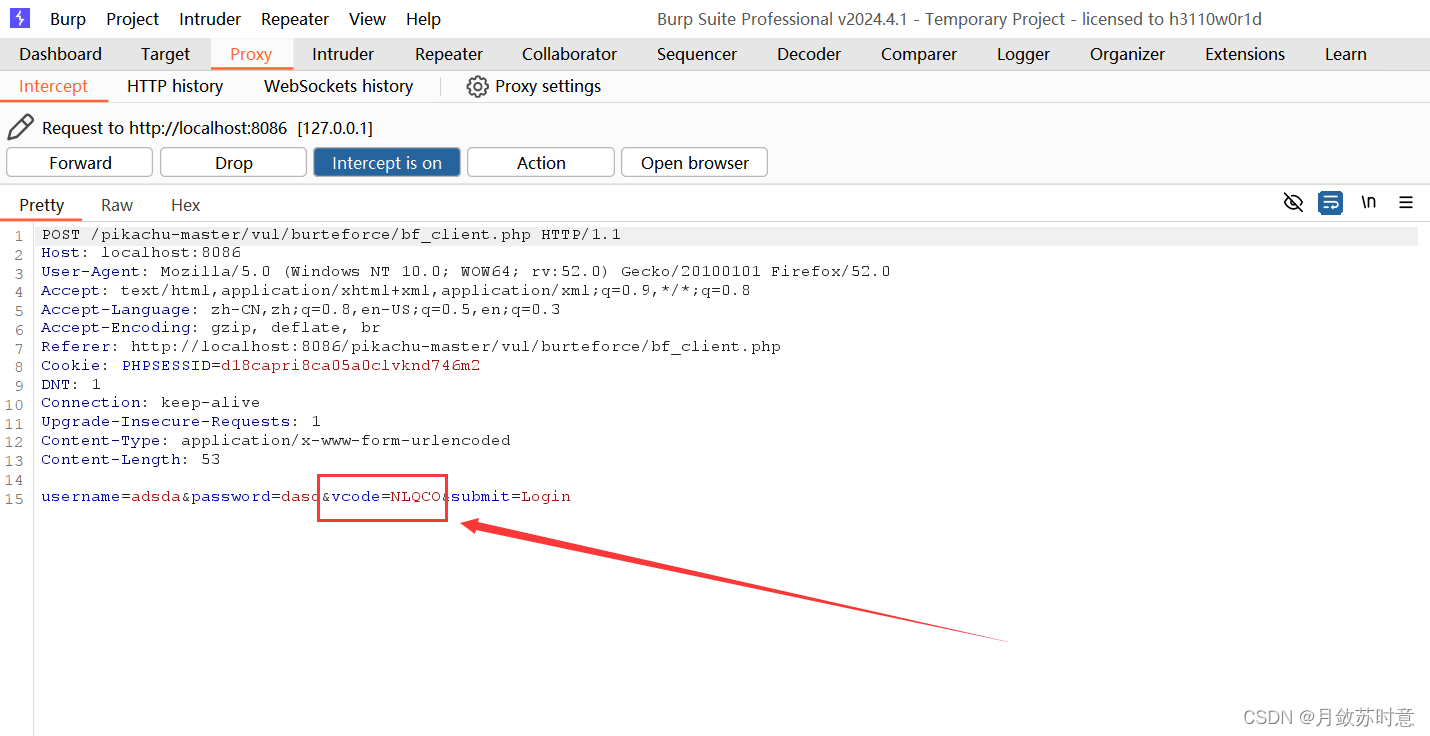Select the Raw view tab
Image resolution: width=1430 pixels, height=736 pixels.
point(117,205)
